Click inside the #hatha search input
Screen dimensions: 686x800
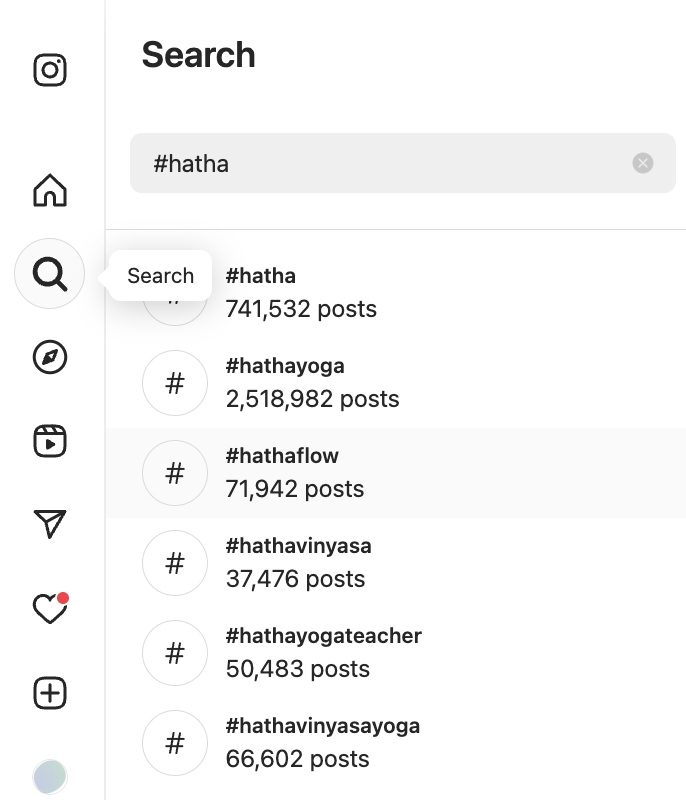point(403,163)
